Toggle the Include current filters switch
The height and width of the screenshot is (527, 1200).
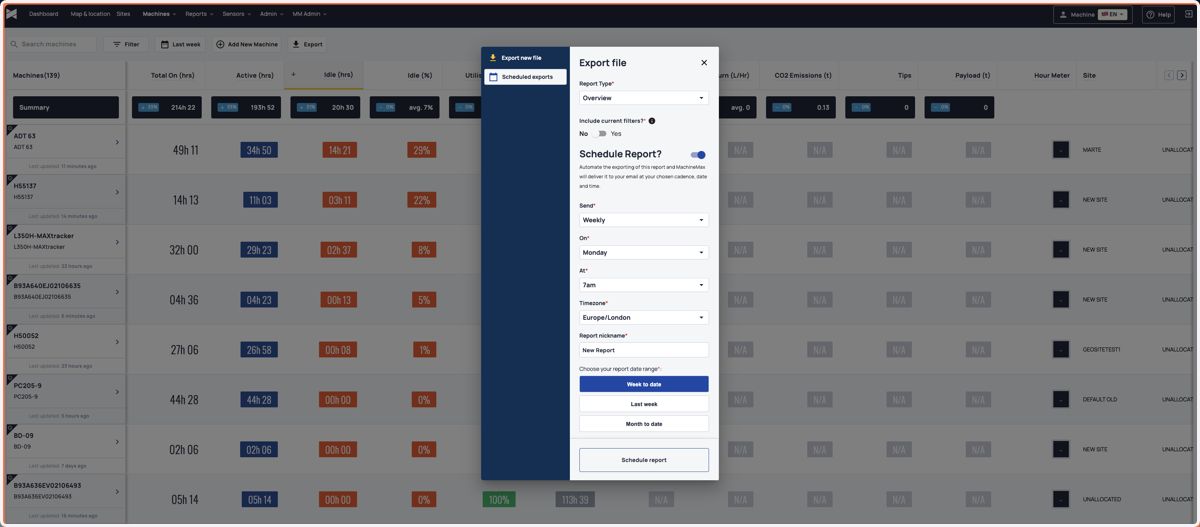599,133
